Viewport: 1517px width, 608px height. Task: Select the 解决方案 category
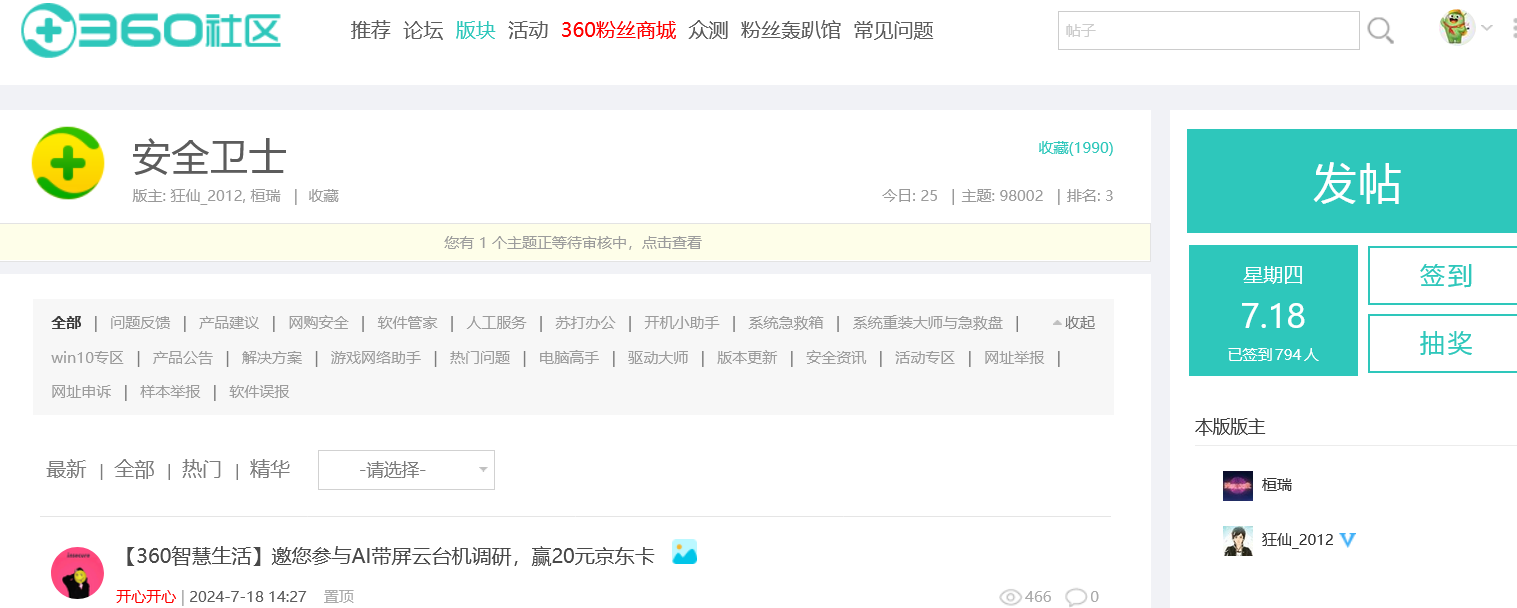click(x=272, y=357)
